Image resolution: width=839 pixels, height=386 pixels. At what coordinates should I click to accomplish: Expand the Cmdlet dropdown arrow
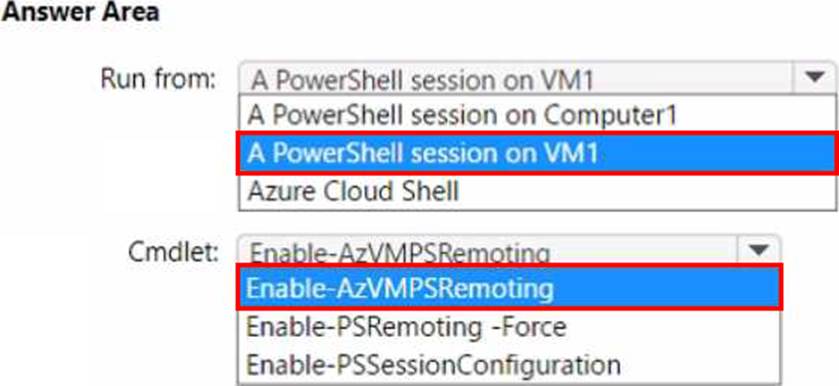pyautogui.click(x=759, y=250)
